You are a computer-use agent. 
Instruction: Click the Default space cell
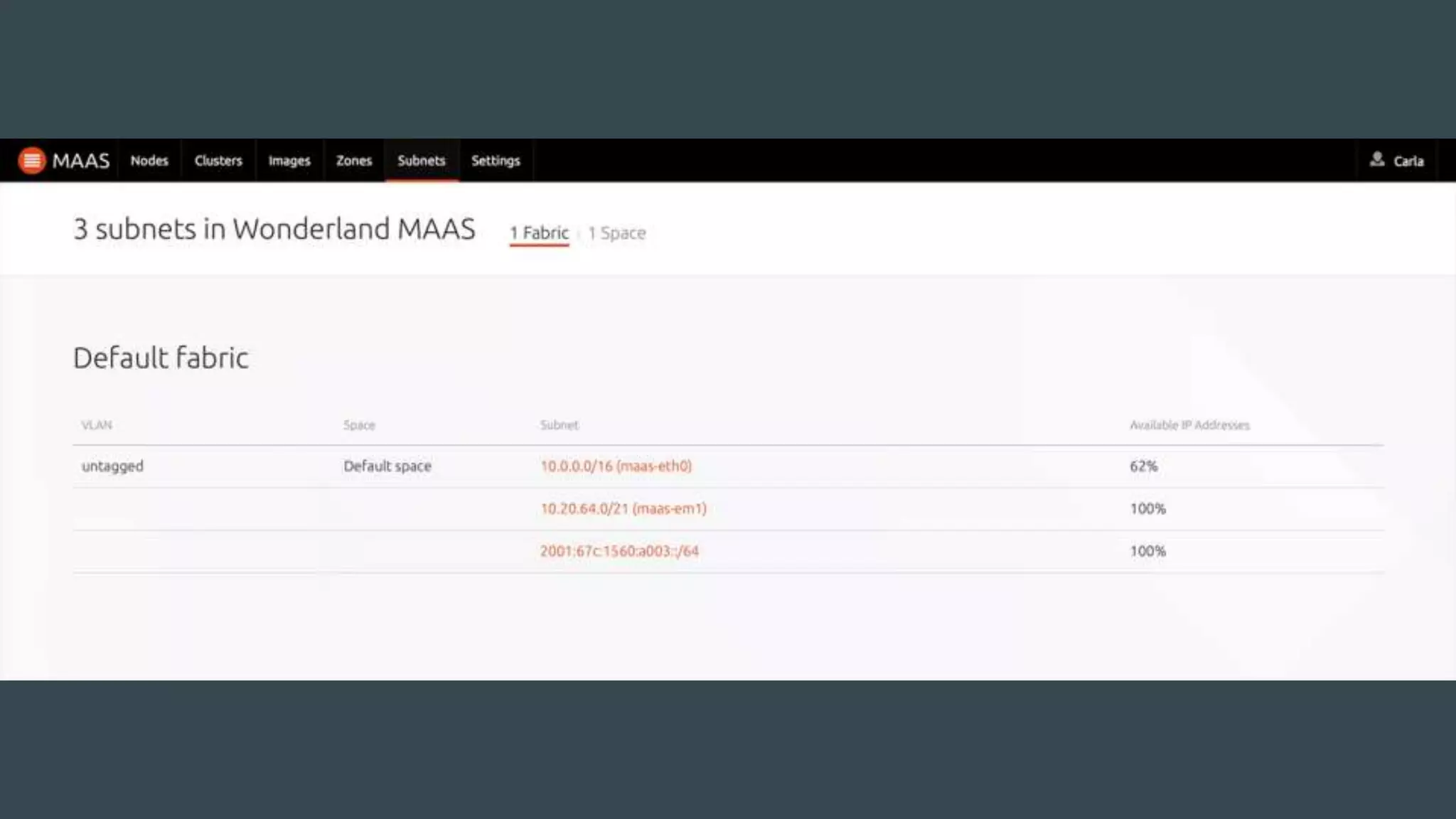coord(387,466)
